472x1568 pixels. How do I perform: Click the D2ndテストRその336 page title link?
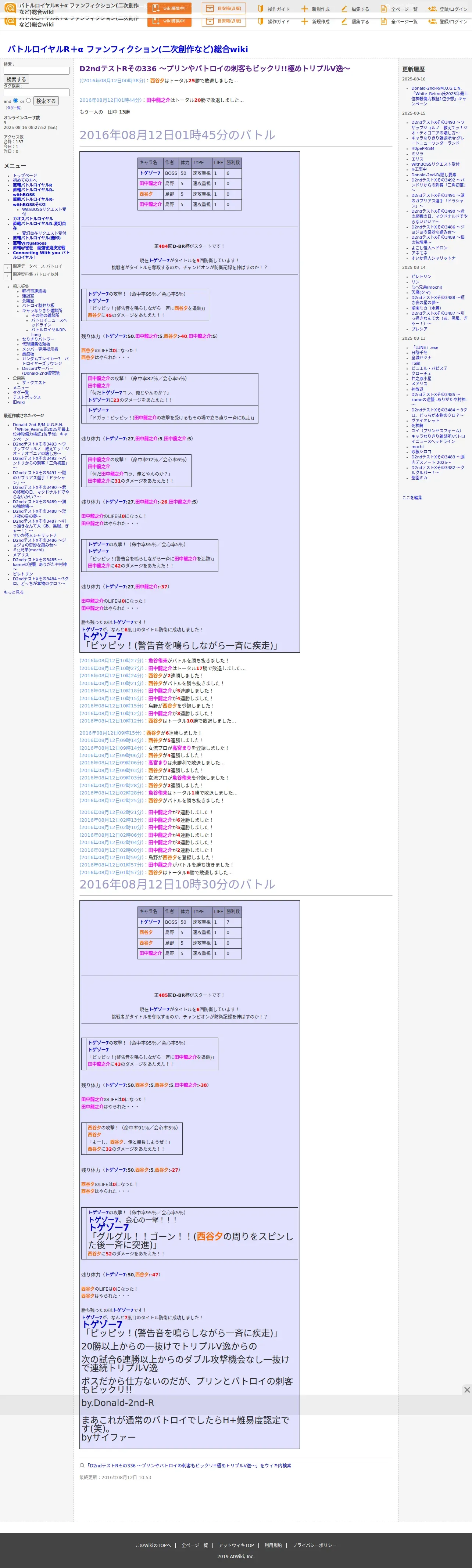[215, 69]
